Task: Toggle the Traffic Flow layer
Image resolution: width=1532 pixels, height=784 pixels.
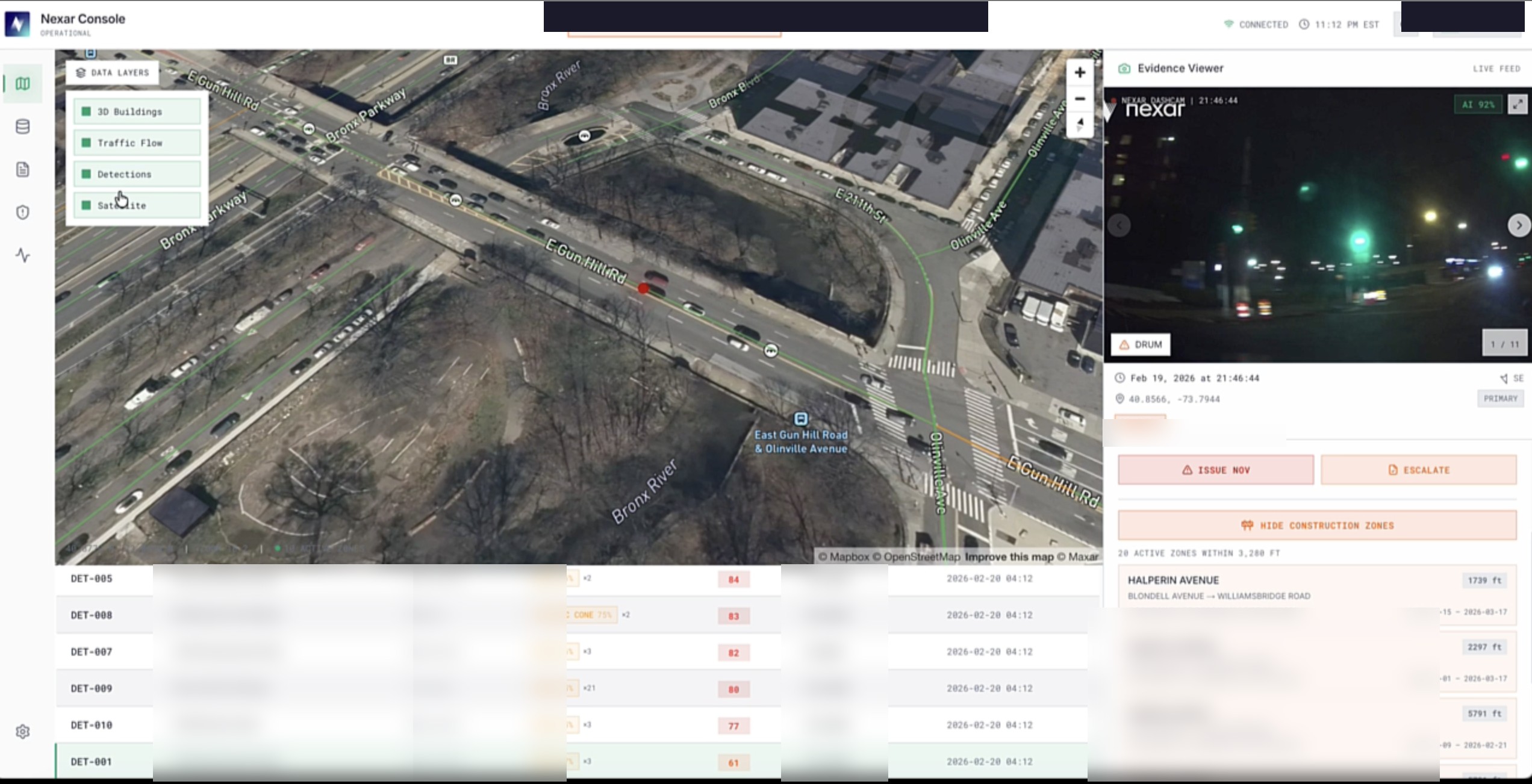Action: tap(137, 143)
